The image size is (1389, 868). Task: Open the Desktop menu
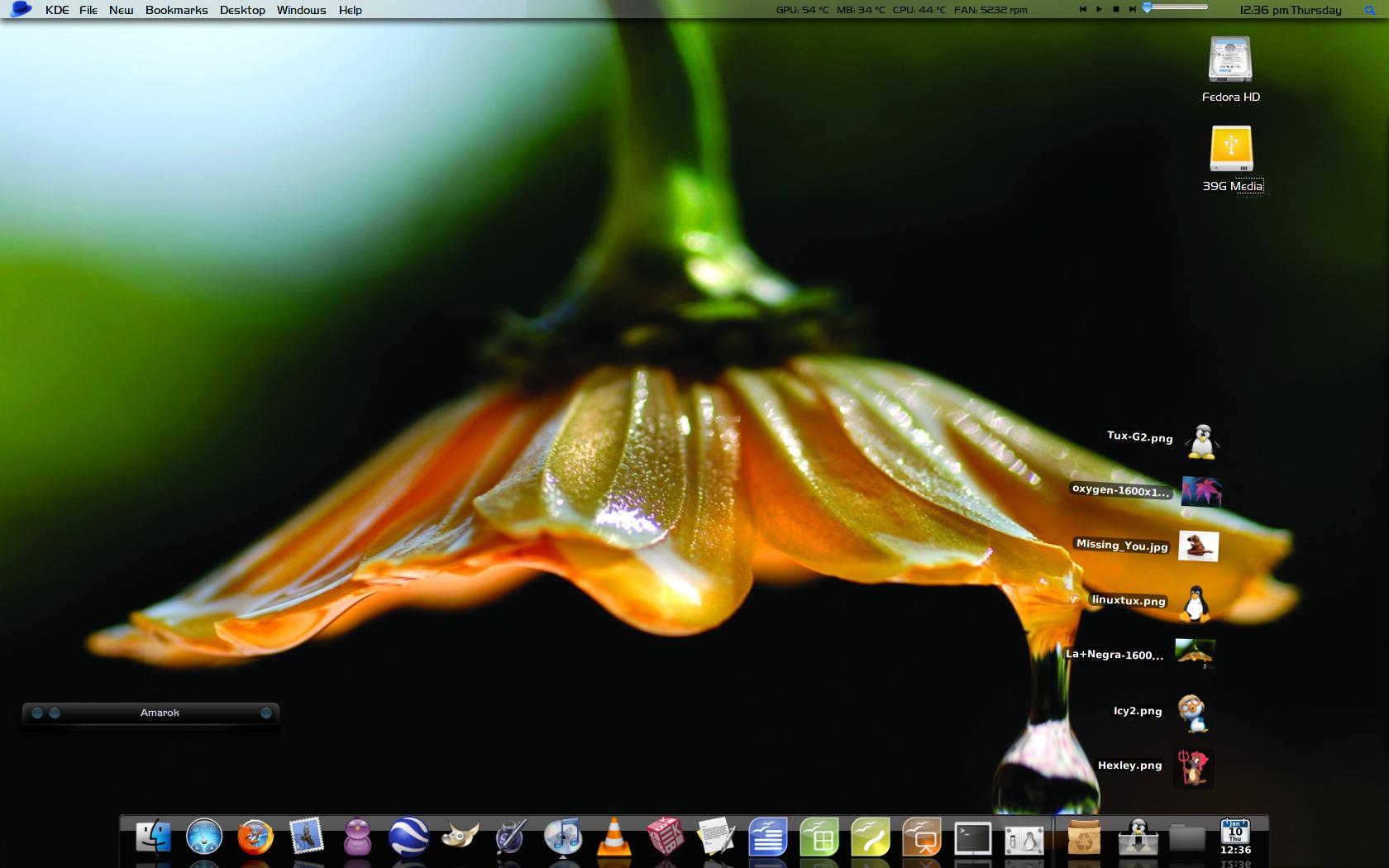point(242,10)
